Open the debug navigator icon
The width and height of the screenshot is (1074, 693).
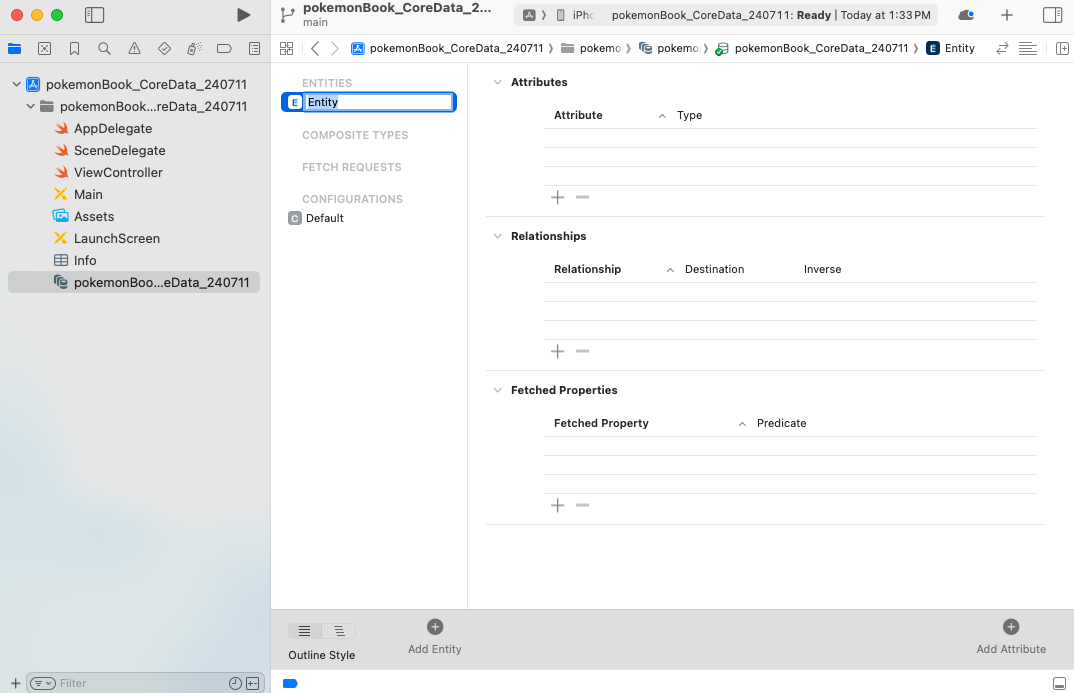point(195,49)
